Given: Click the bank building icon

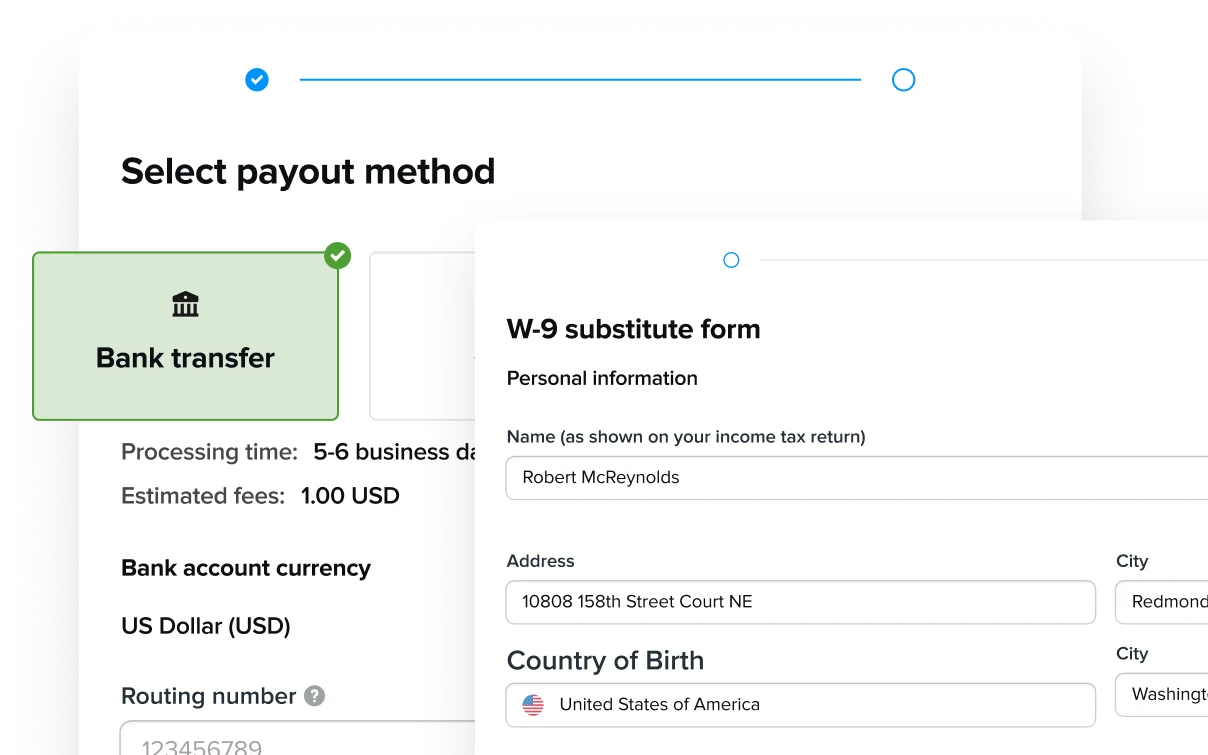Looking at the screenshot, I should pyautogui.click(x=185, y=304).
